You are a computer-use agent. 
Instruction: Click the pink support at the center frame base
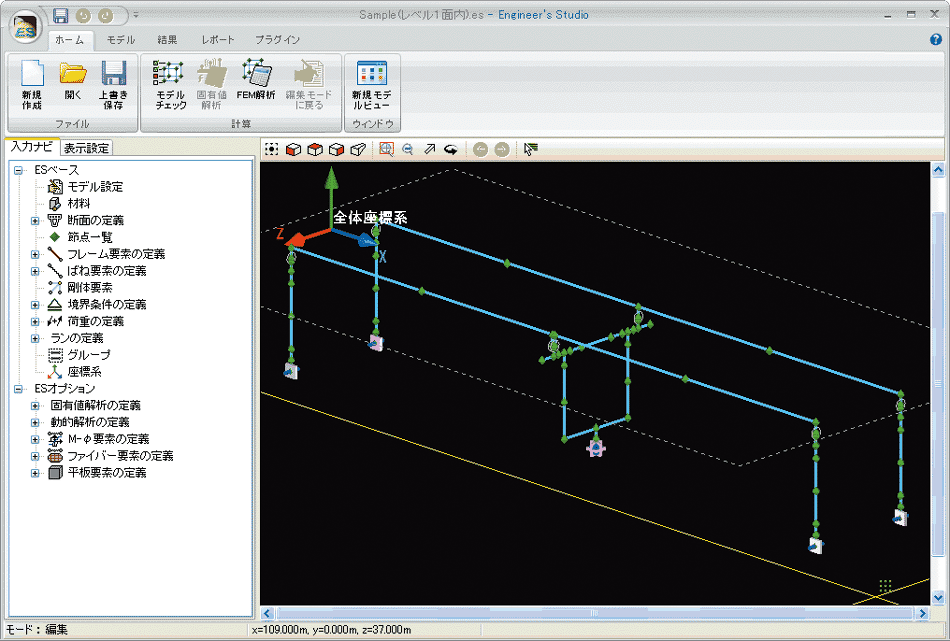pos(596,448)
